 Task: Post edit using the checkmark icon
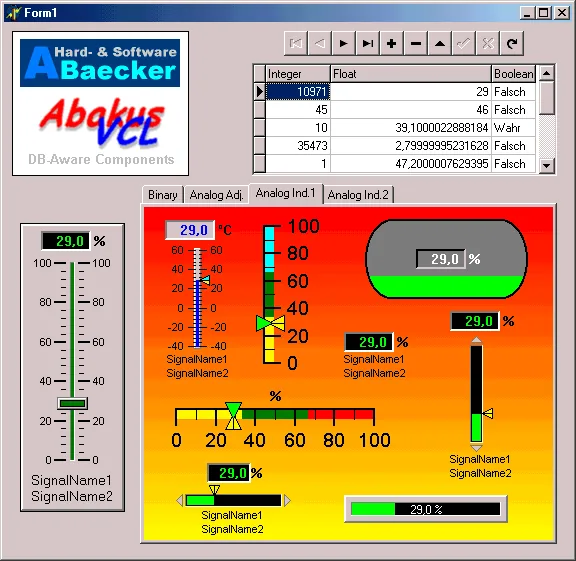[463, 44]
